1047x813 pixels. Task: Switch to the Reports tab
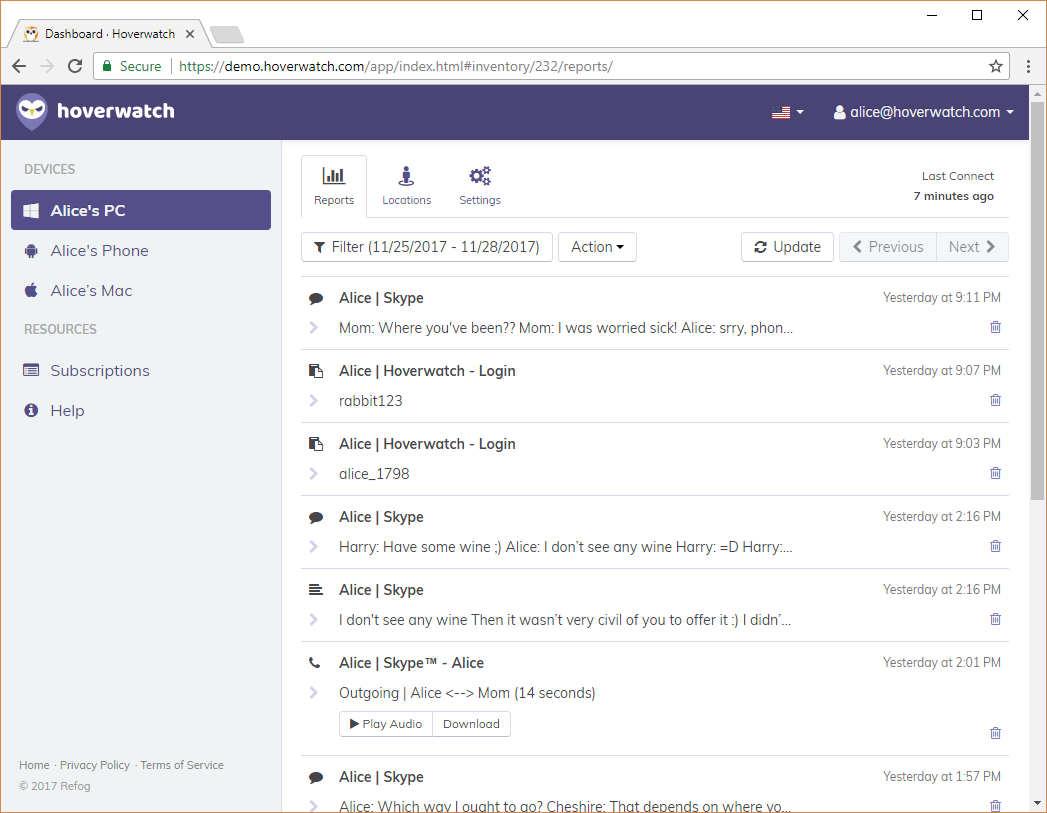coord(334,186)
